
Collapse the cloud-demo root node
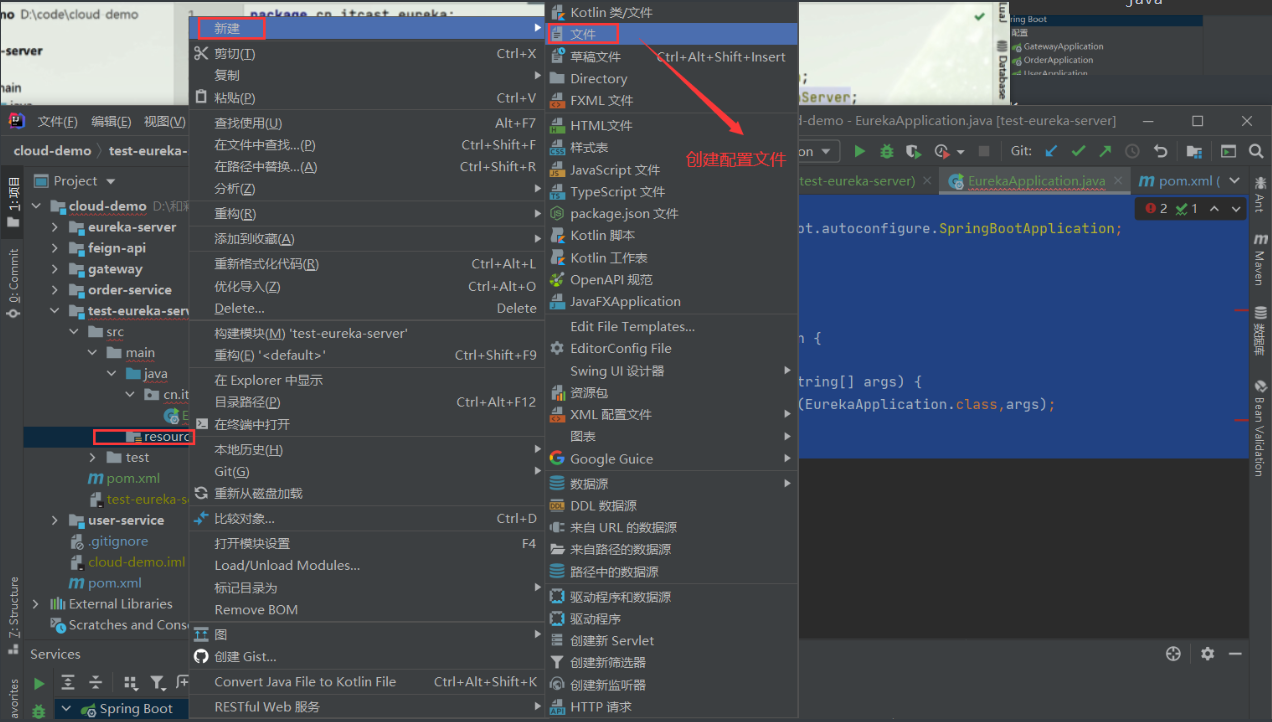point(37,206)
